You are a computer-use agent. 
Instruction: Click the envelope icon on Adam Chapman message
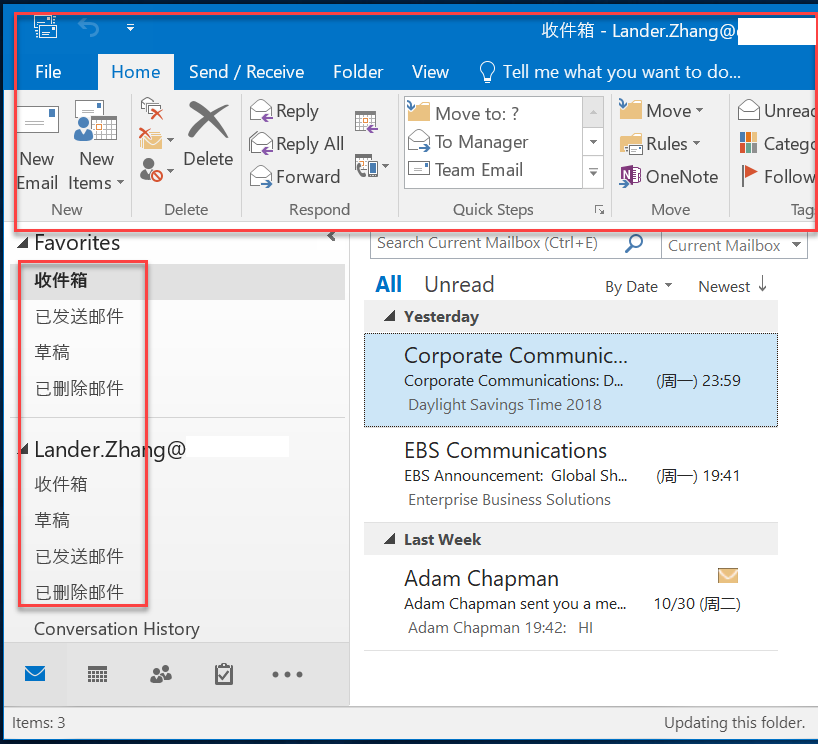pyautogui.click(x=728, y=575)
